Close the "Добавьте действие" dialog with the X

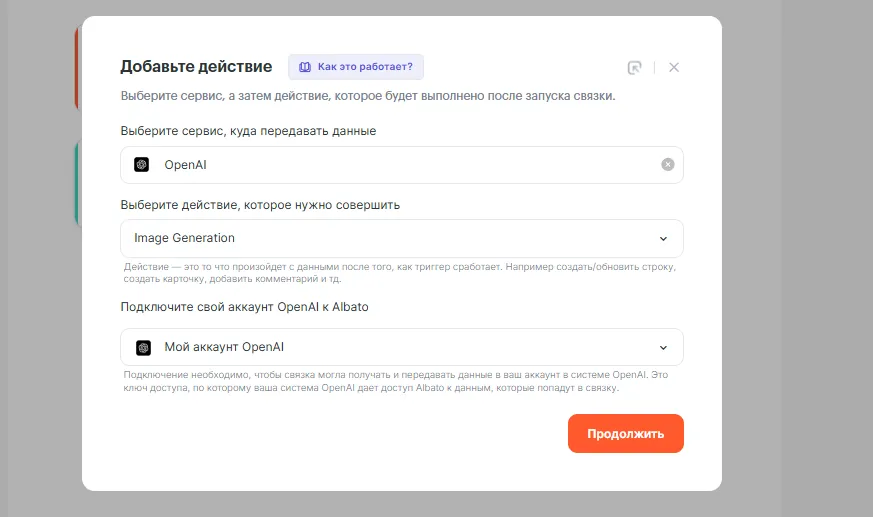tap(674, 67)
